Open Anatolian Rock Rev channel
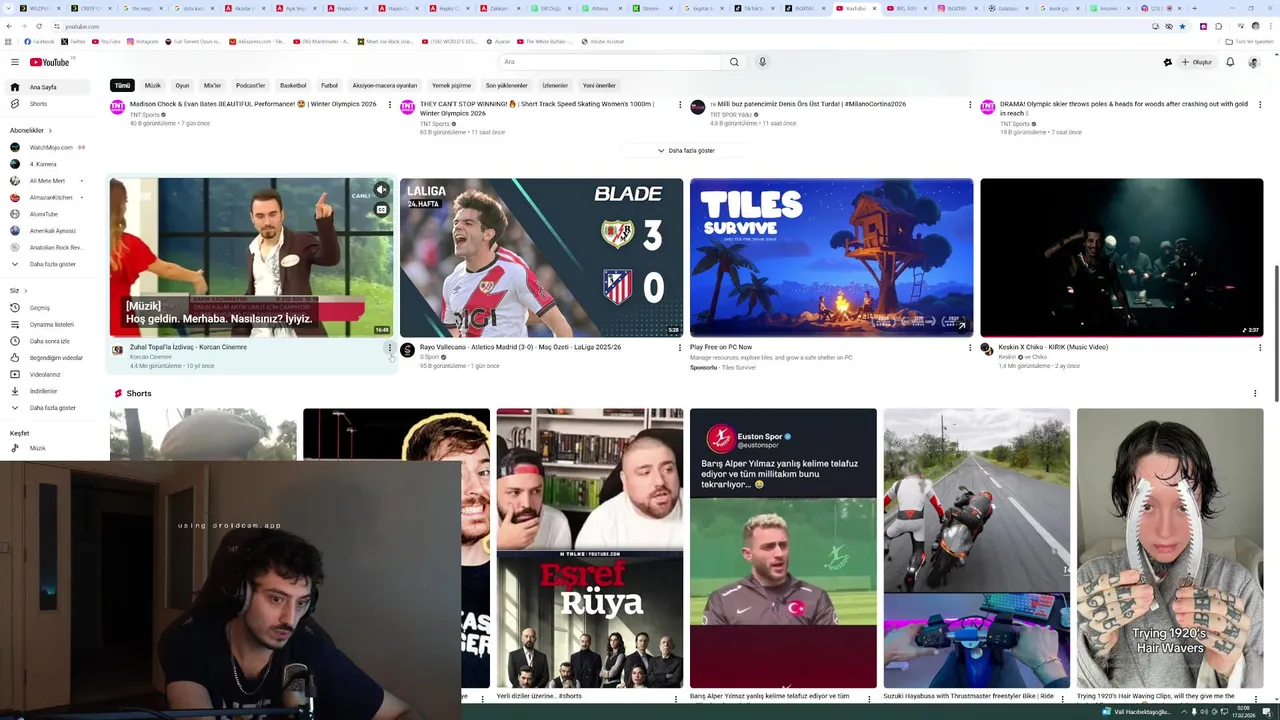This screenshot has width=1280, height=720. click(x=49, y=247)
